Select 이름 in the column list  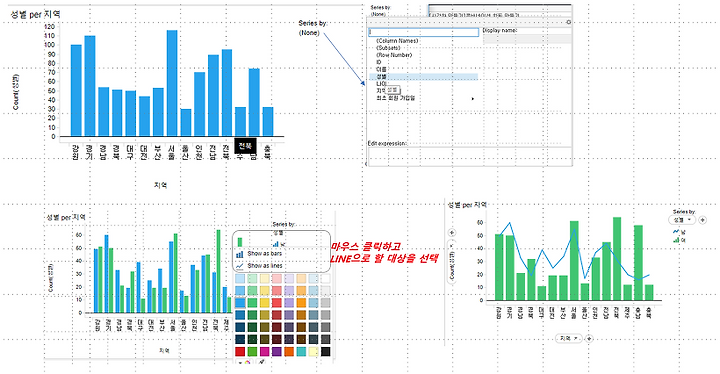pos(381,69)
